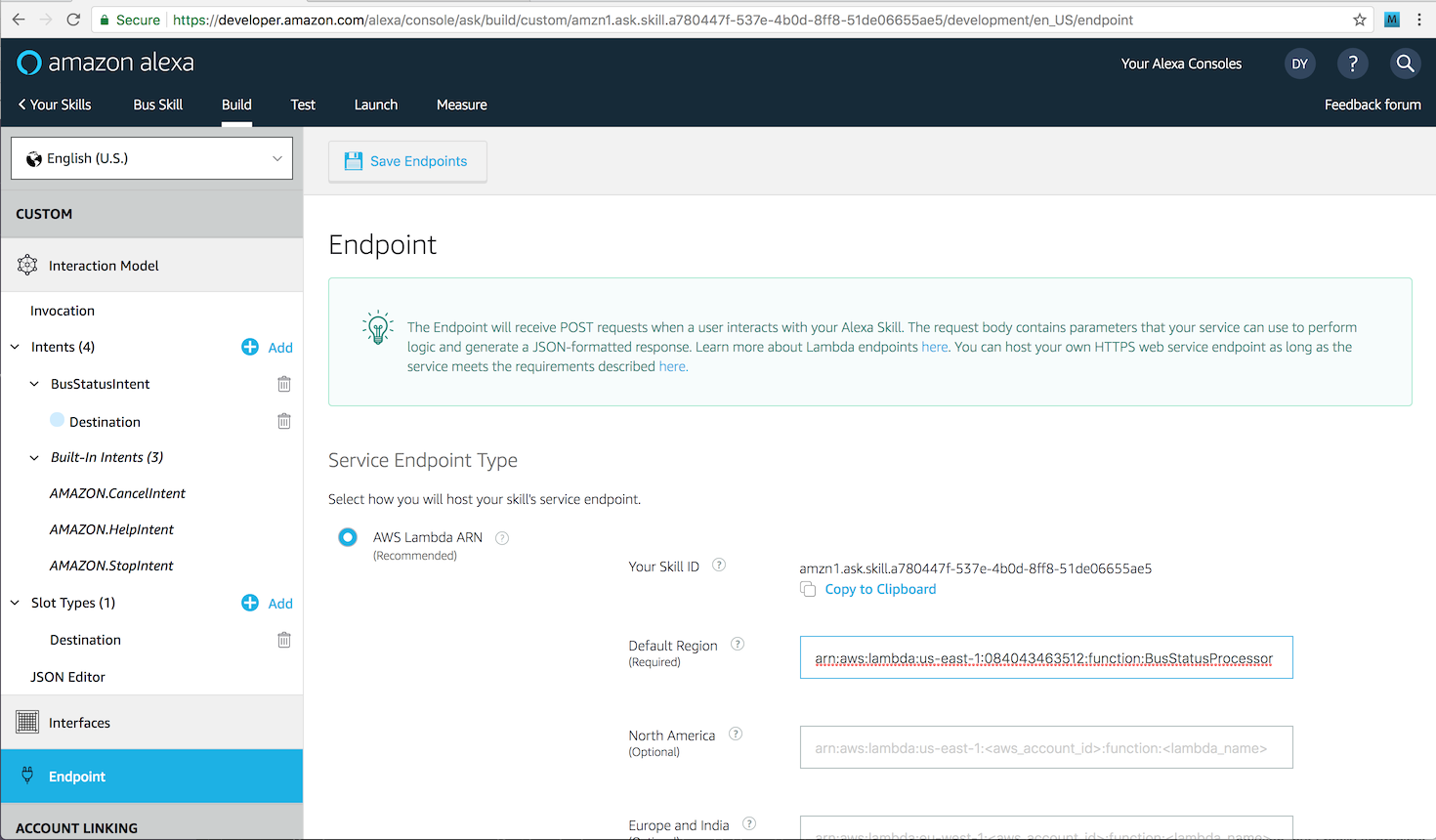Select Destination under Slot Types
1436x840 pixels.
tap(85, 640)
